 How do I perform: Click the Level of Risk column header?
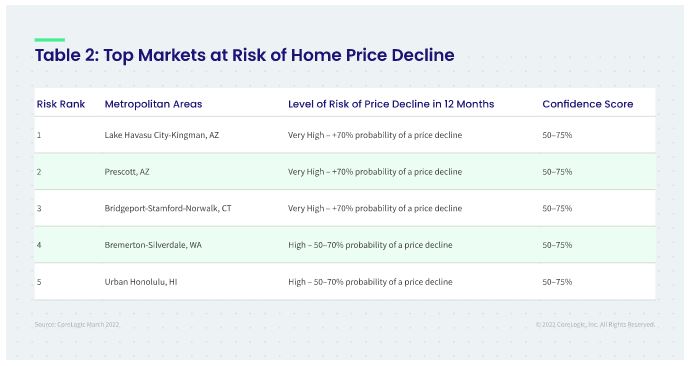pyautogui.click(x=391, y=104)
